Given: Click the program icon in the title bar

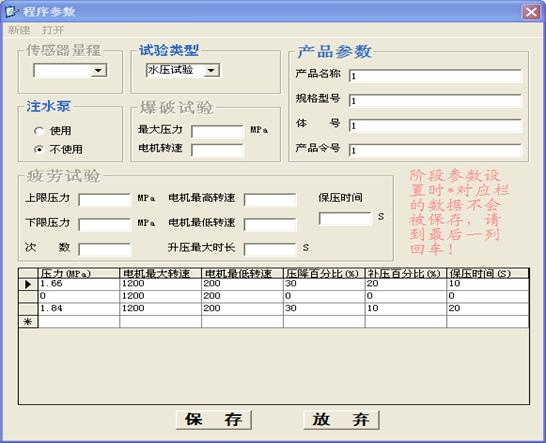Looking at the screenshot, I should click(12, 11).
